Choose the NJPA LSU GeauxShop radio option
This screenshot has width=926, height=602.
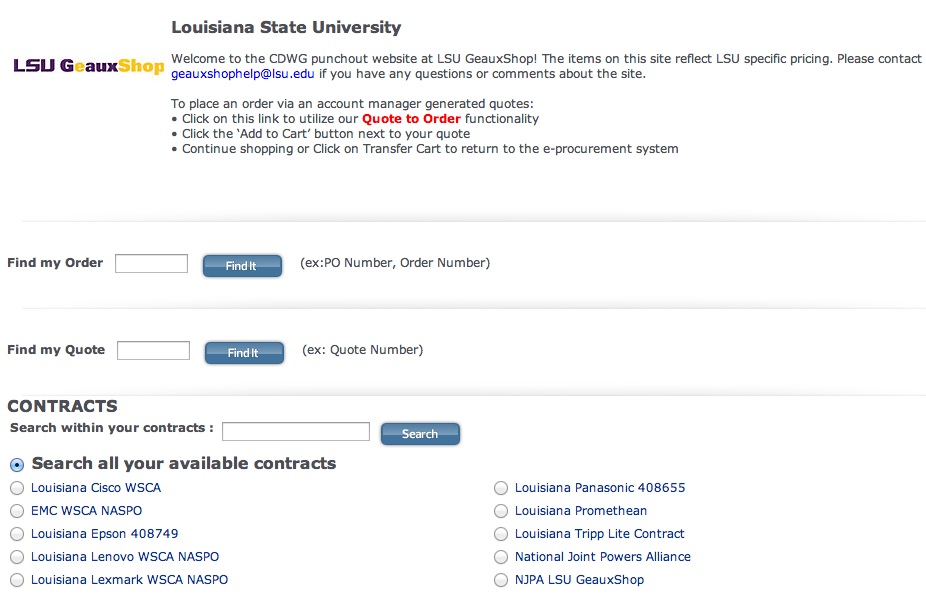click(x=501, y=580)
